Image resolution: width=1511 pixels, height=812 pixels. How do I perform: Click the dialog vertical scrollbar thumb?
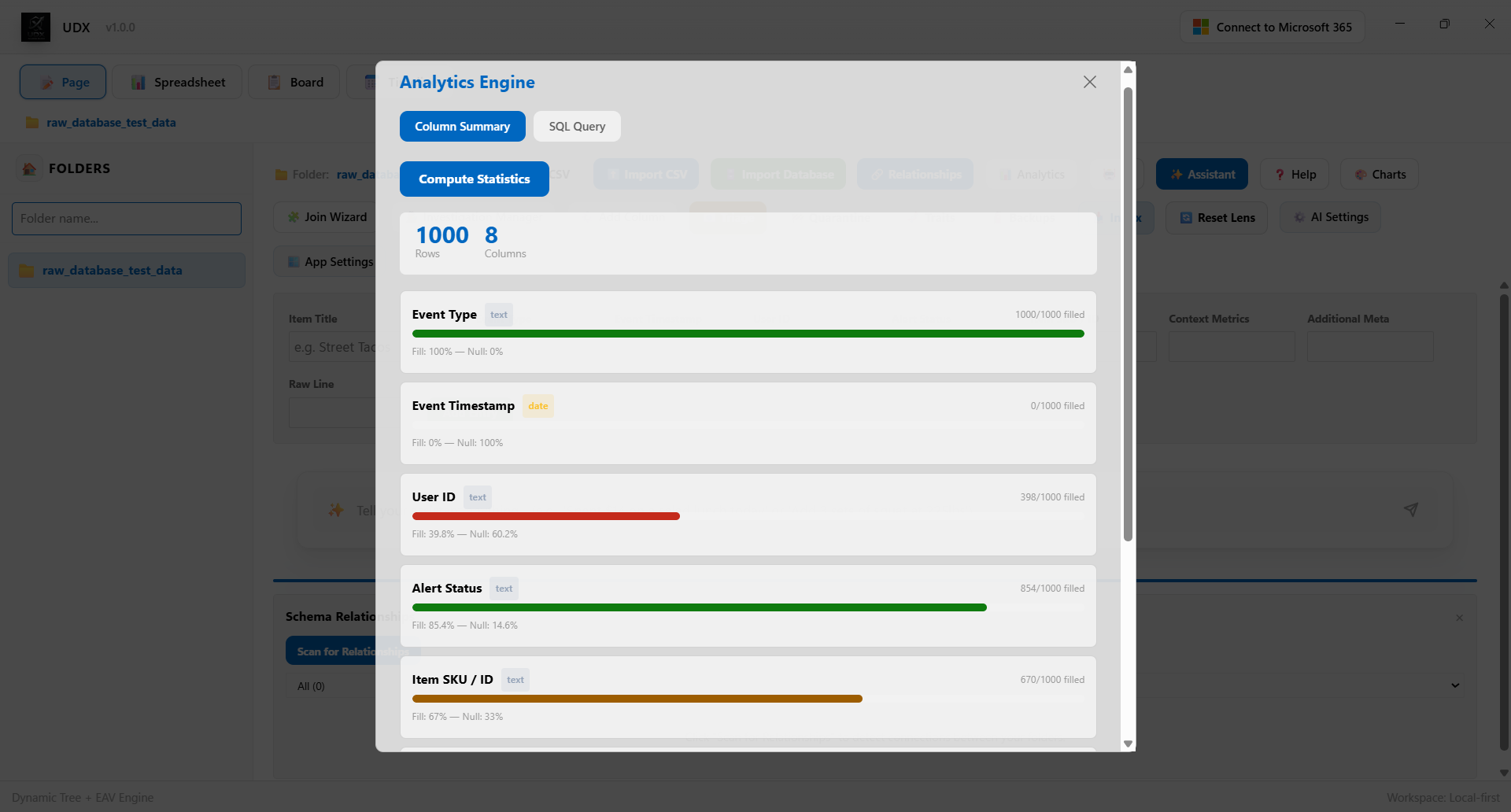1128,315
